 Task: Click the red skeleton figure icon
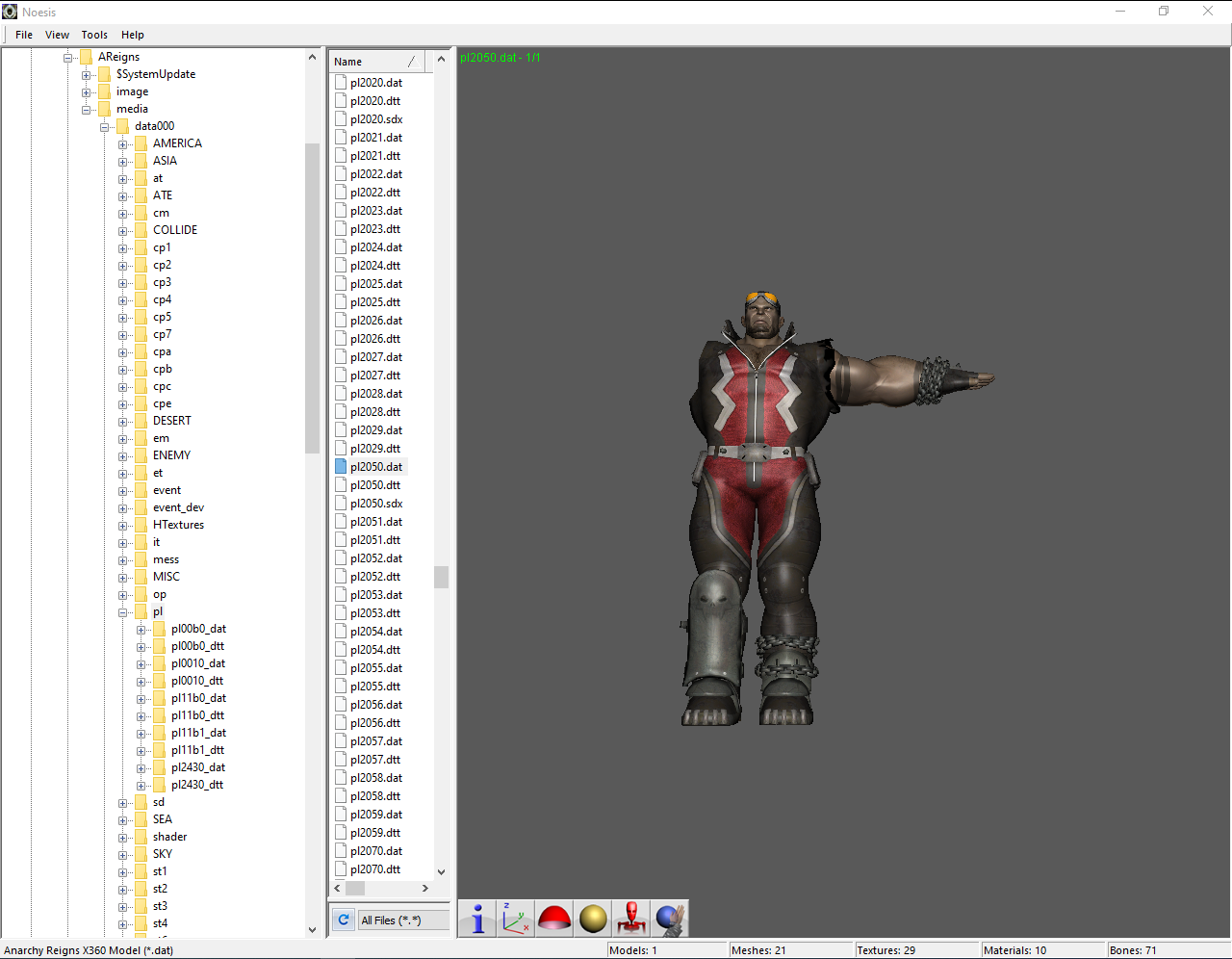(x=631, y=919)
